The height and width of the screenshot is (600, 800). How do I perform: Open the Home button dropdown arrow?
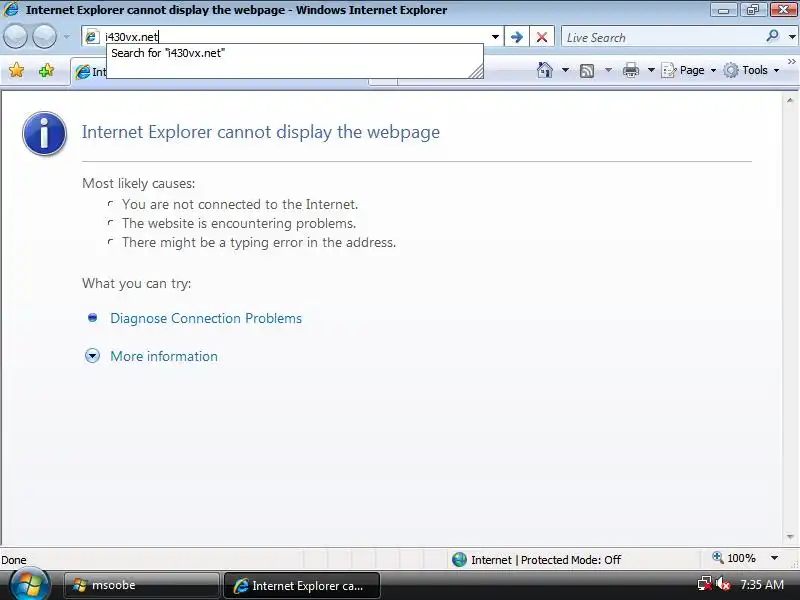(565, 70)
